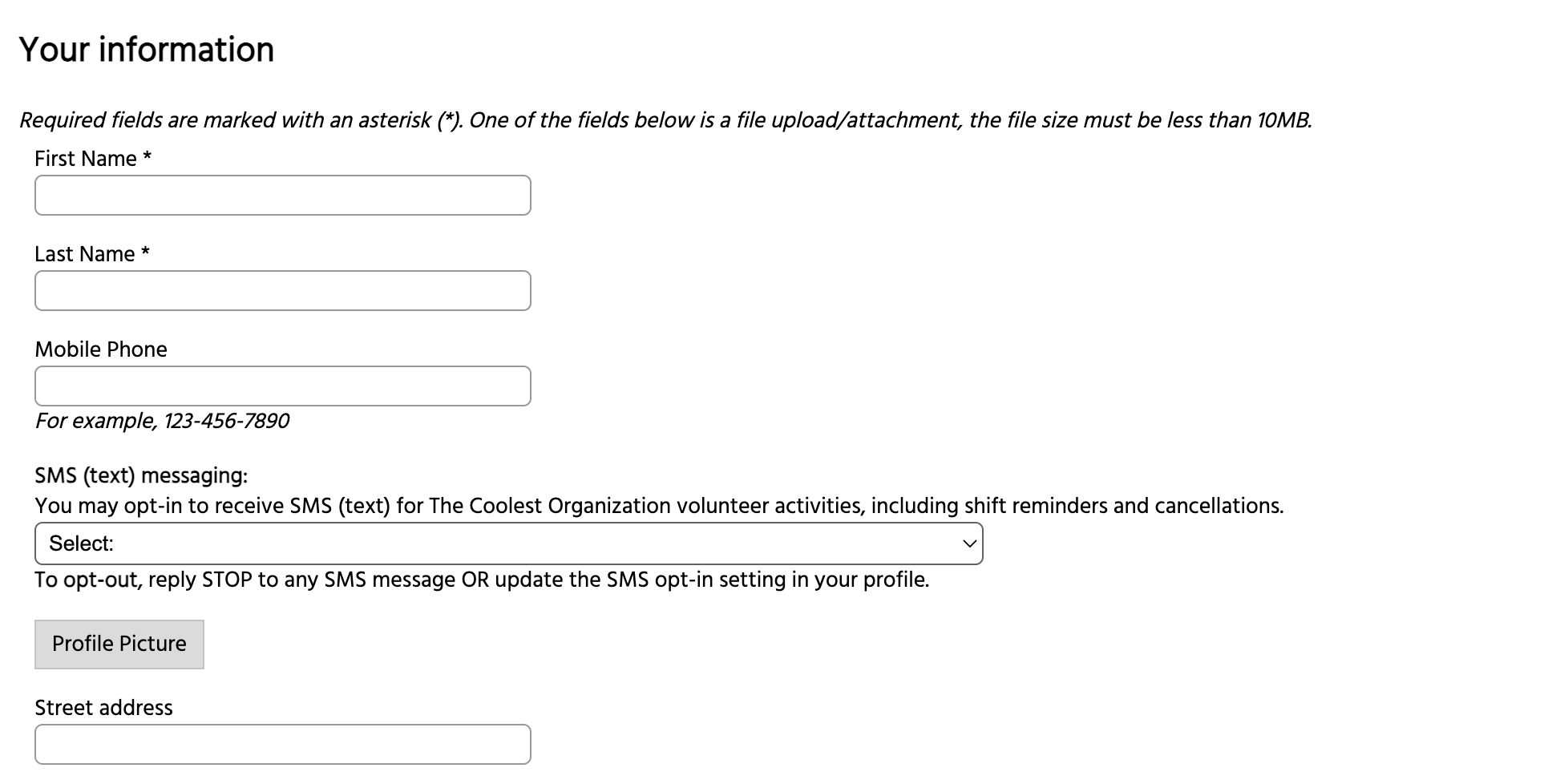Click the Mobile Phone label
Viewport: 1544px width, 784px height.
(x=101, y=350)
